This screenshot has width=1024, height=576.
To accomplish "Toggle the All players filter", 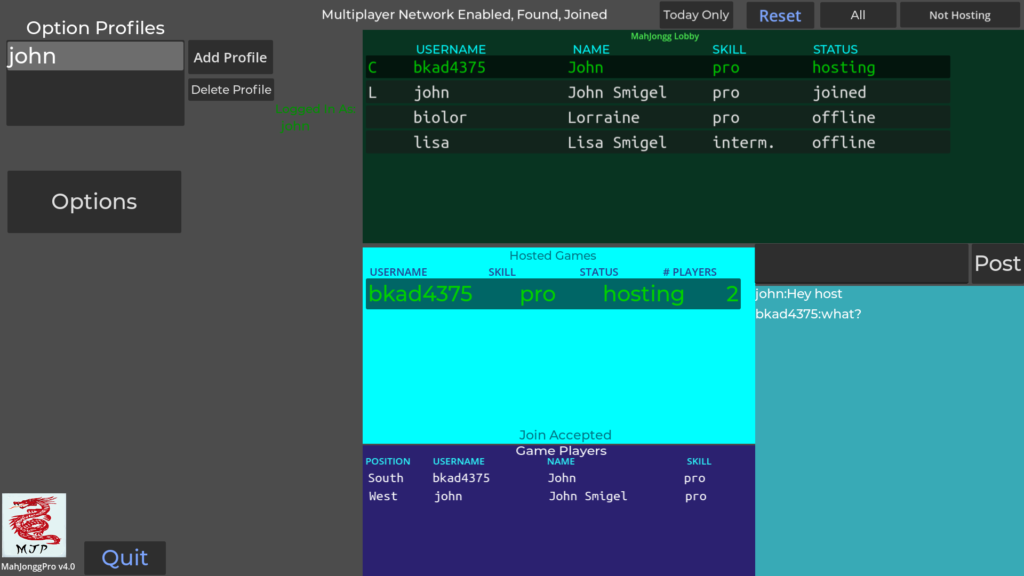I will [858, 15].
